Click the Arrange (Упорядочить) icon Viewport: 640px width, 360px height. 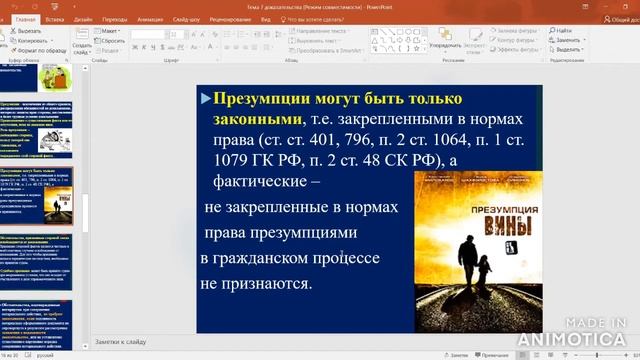[x=445, y=34]
